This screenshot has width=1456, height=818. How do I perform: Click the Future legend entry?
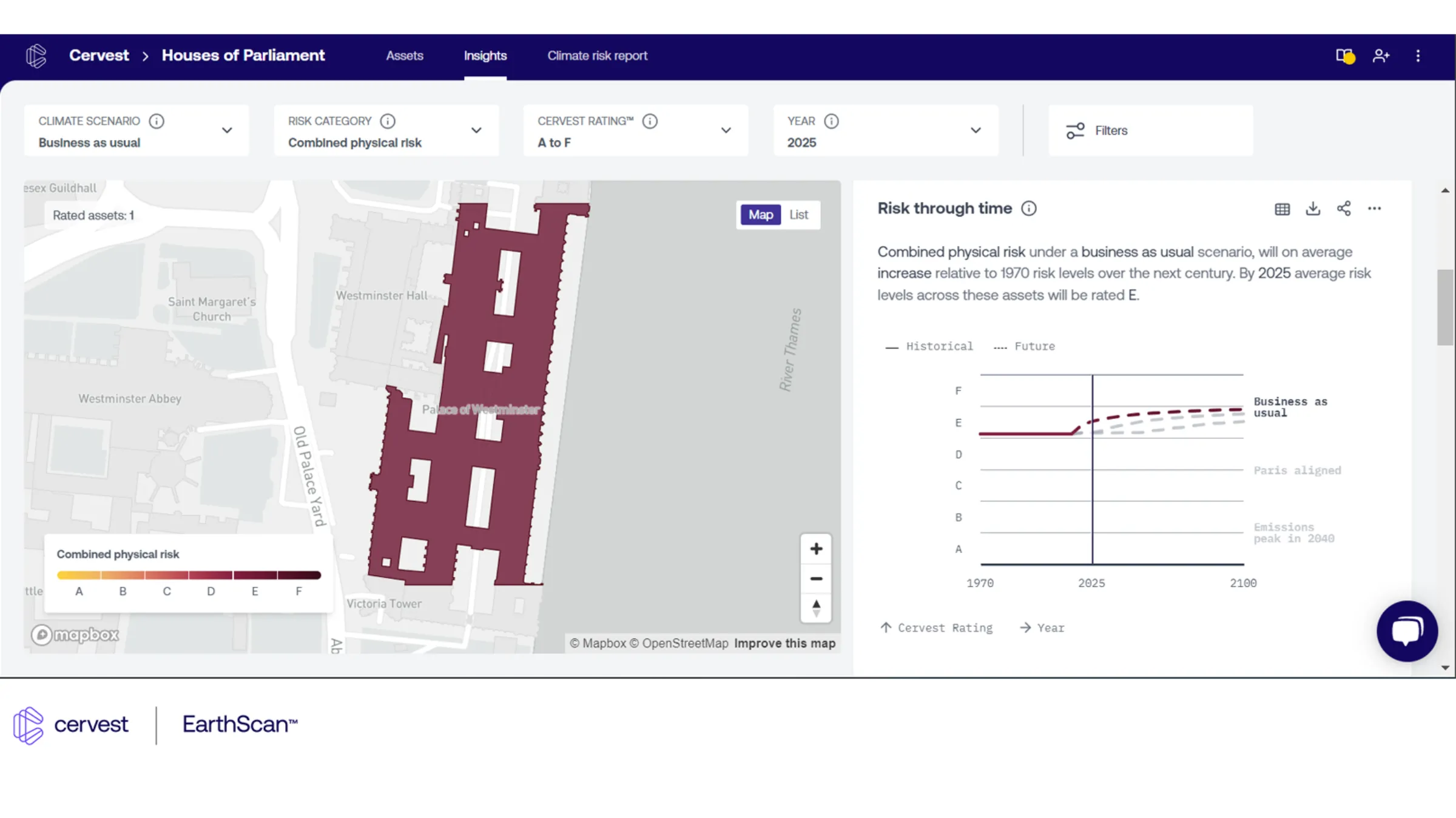coord(1024,346)
